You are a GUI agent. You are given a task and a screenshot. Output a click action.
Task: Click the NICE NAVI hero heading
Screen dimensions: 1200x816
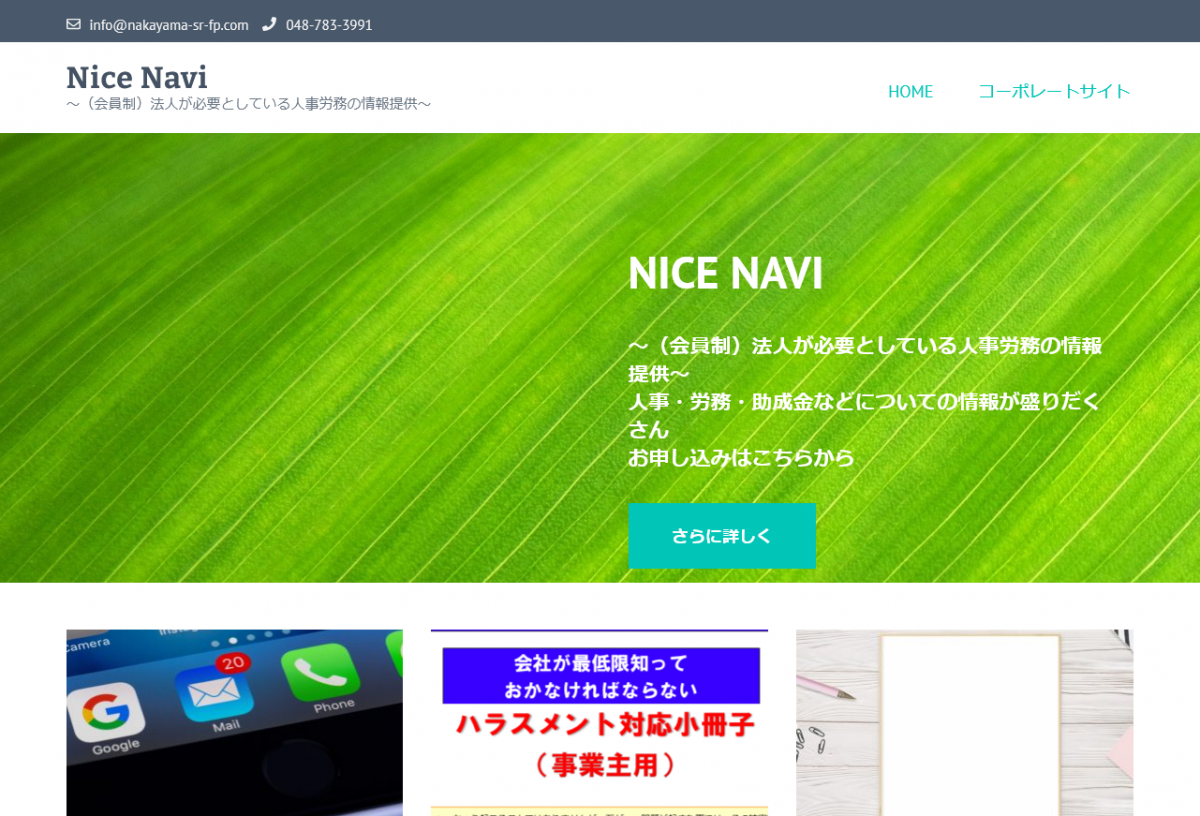point(725,274)
